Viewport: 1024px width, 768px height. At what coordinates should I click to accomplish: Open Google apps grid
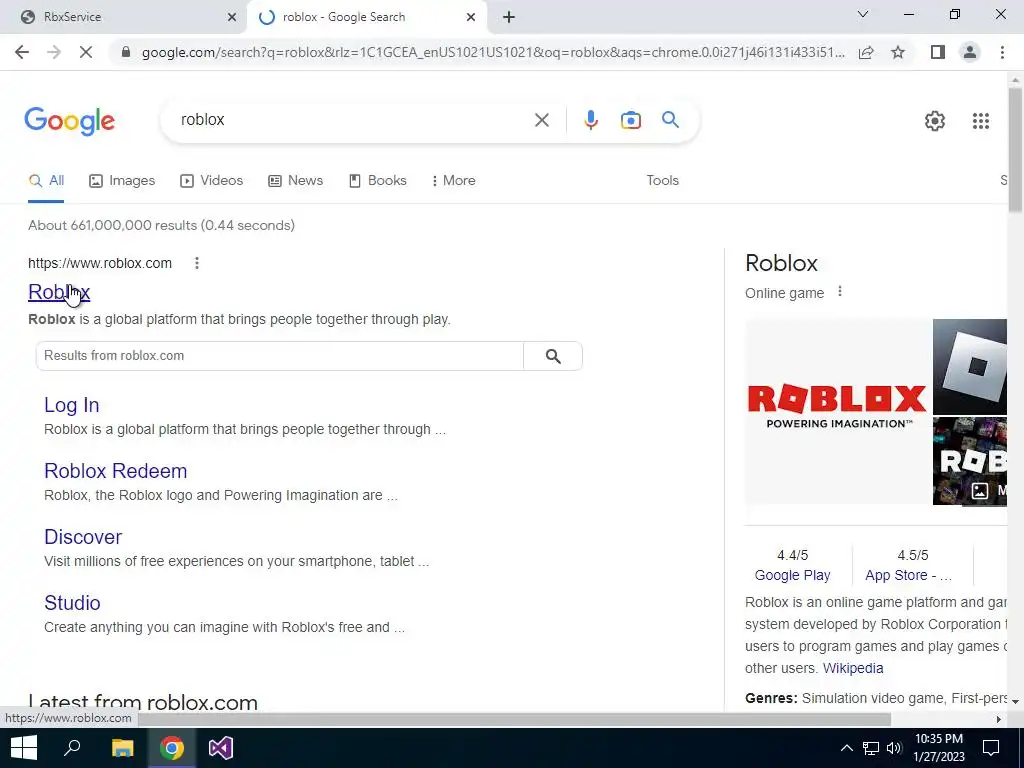coord(980,121)
